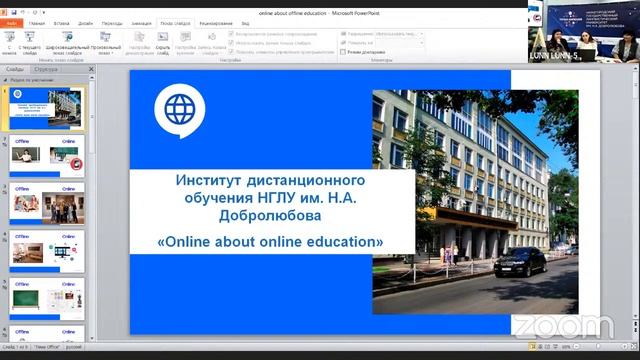
Task: Switch to Slide Sorter view
Action: [x=540, y=347]
